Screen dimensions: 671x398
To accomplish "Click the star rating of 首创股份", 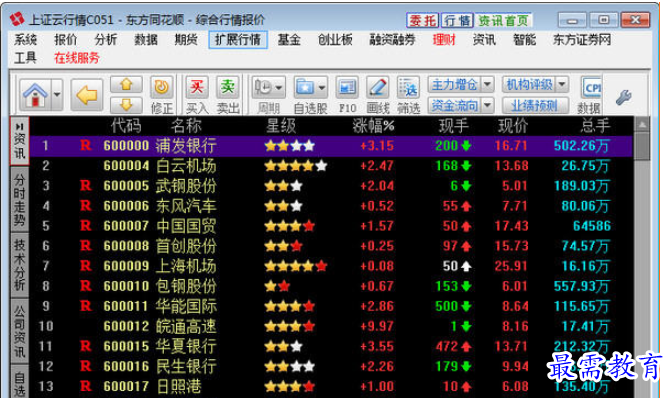I will [x=283, y=246].
